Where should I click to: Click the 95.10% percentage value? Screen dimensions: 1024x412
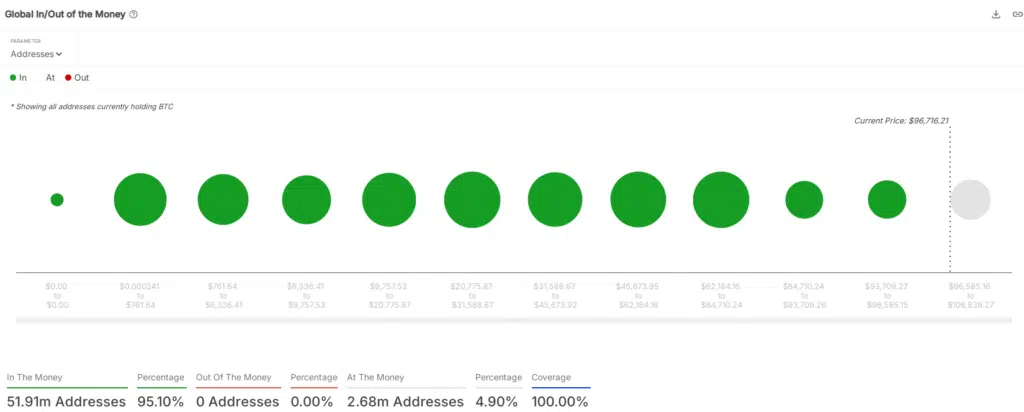[161, 402]
